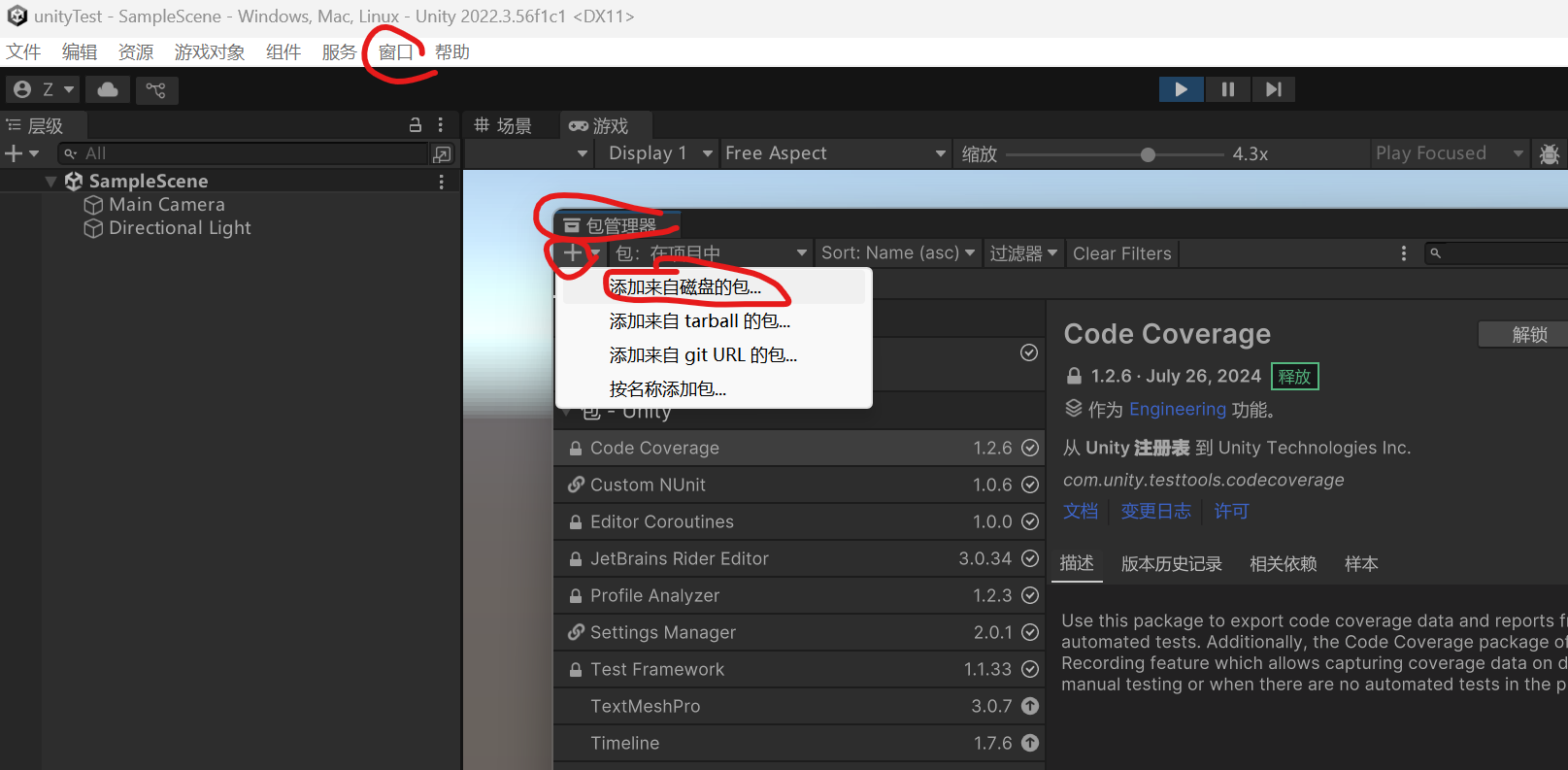Open the 过滤器 filters dropdown
Screen dimensions: 1568x770
pyautogui.click(x=1022, y=253)
